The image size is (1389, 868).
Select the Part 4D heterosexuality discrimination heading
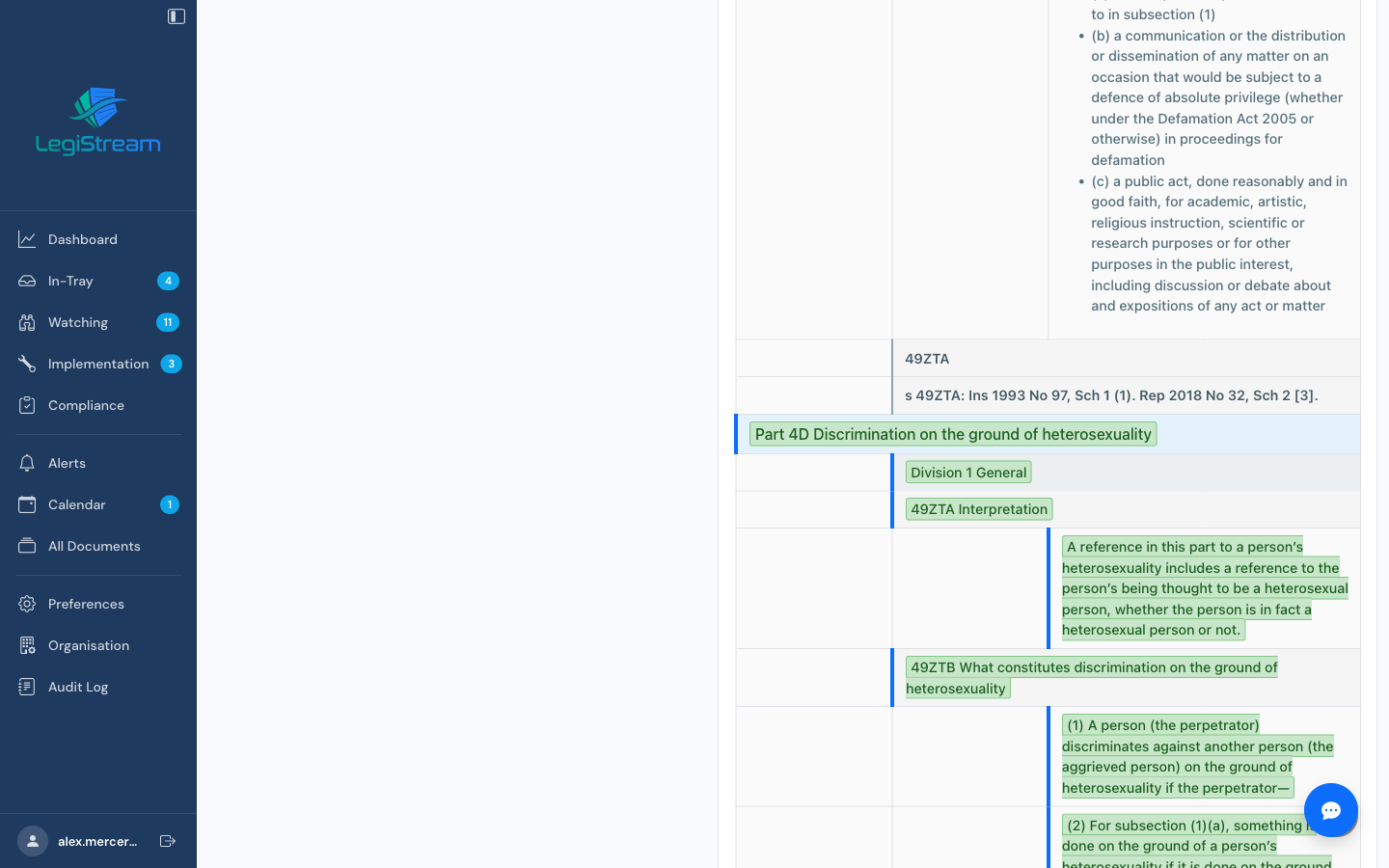[x=952, y=434]
